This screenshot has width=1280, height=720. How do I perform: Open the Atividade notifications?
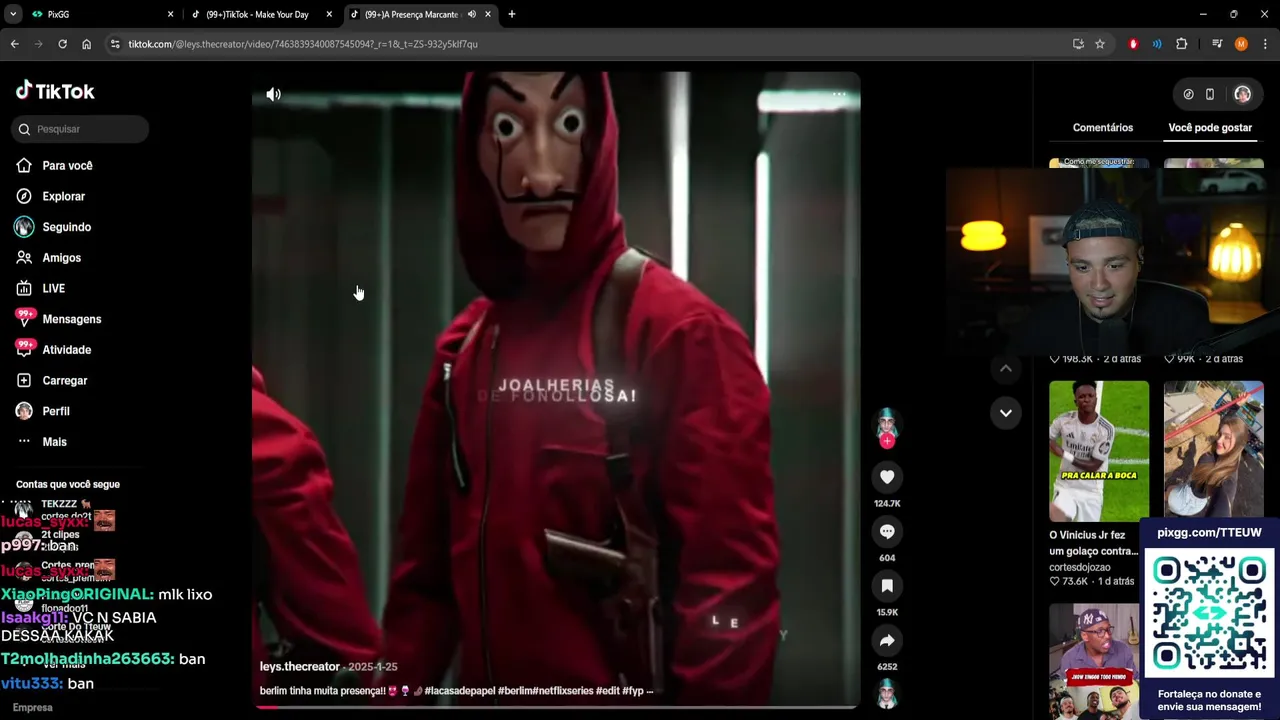[x=66, y=350]
